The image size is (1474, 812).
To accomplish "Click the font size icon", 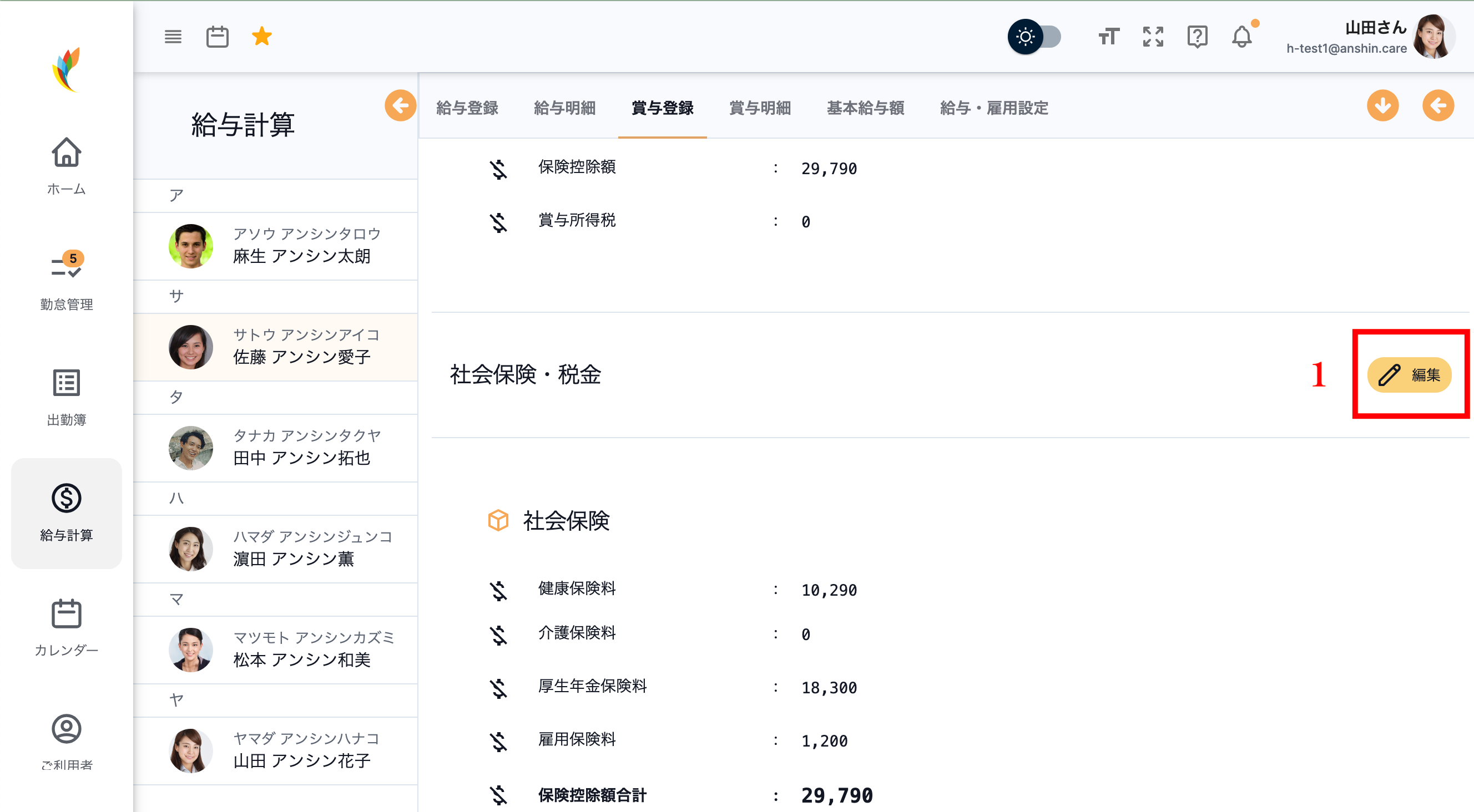I will coord(1108,37).
